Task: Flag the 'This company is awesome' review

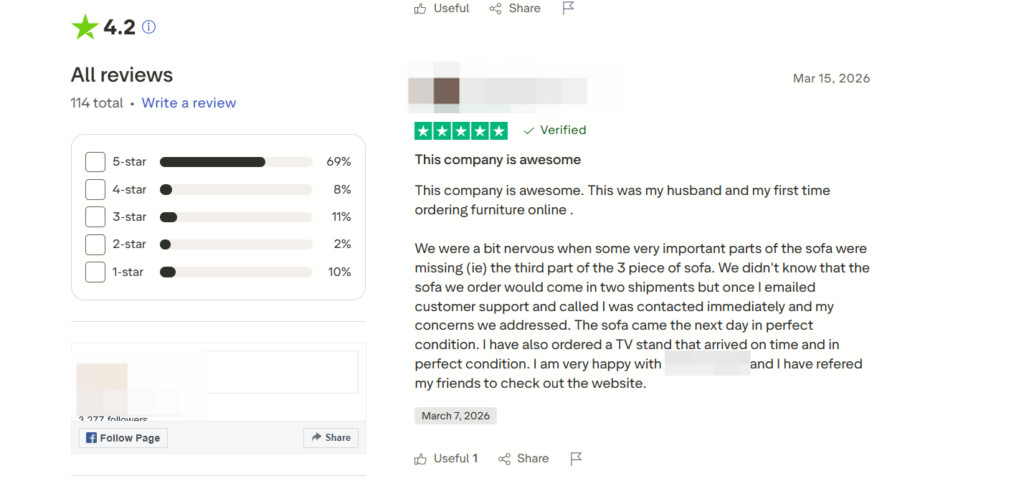Action: coord(576,459)
